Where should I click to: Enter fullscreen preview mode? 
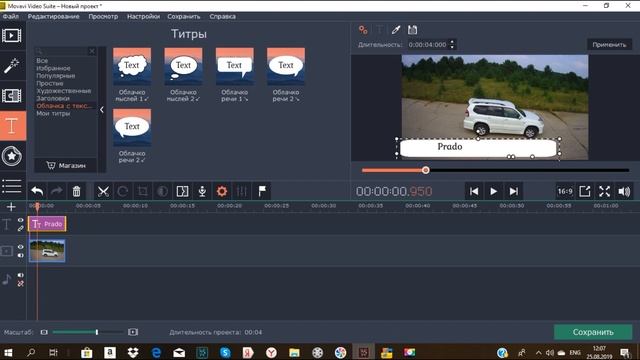604,191
